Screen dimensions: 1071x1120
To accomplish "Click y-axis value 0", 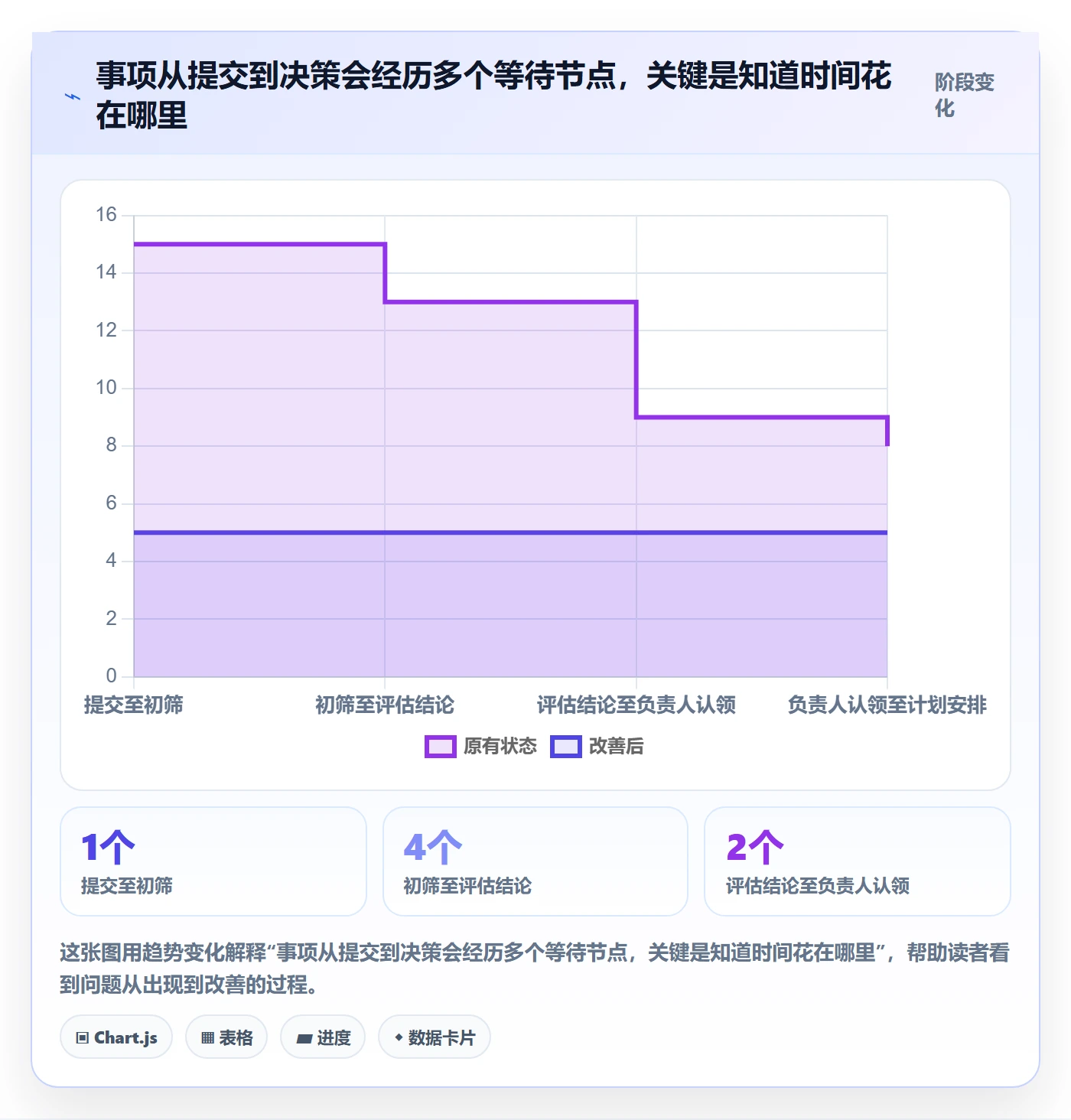I will point(112,676).
